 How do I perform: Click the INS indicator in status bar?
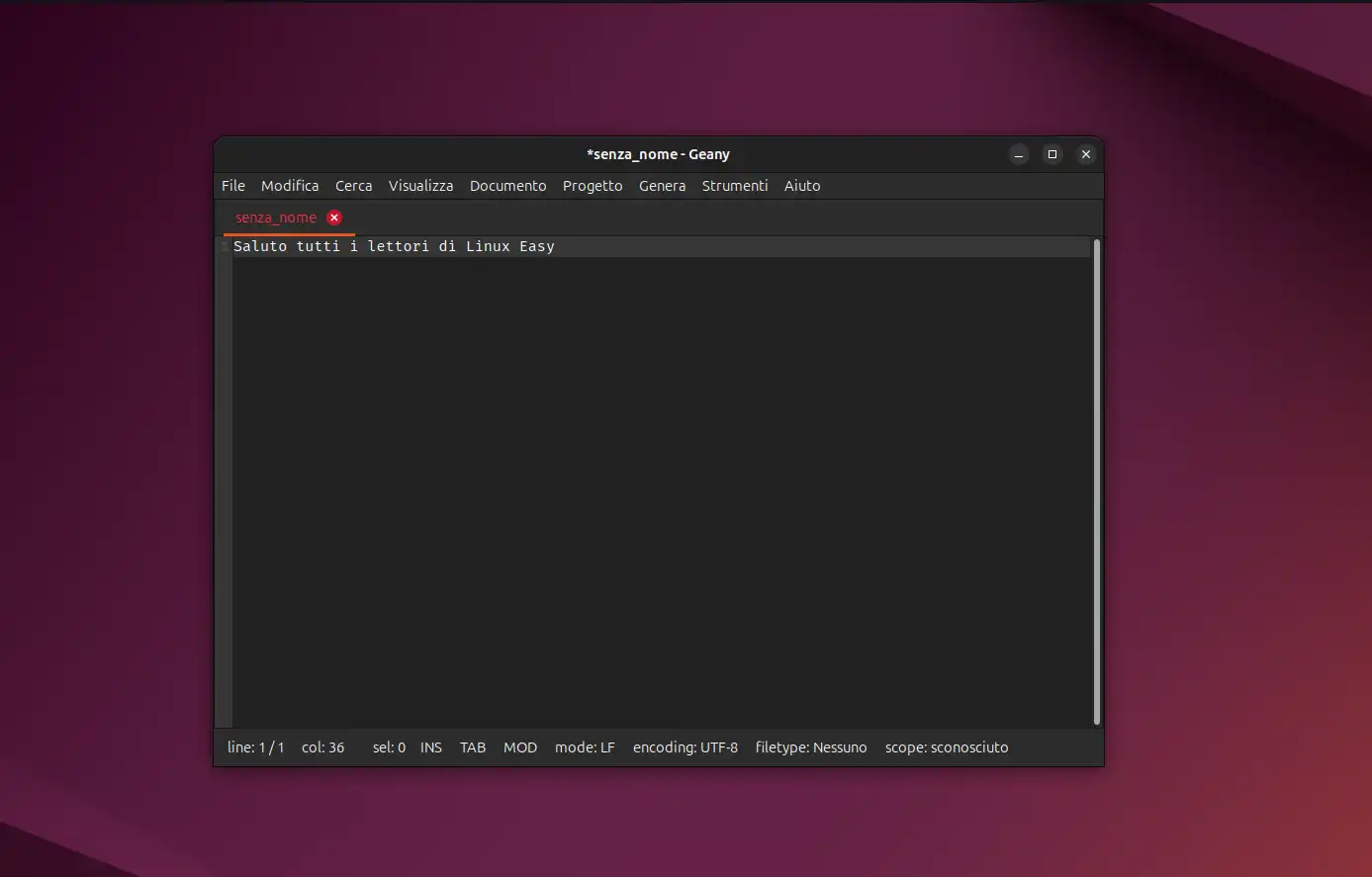pos(431,747)
